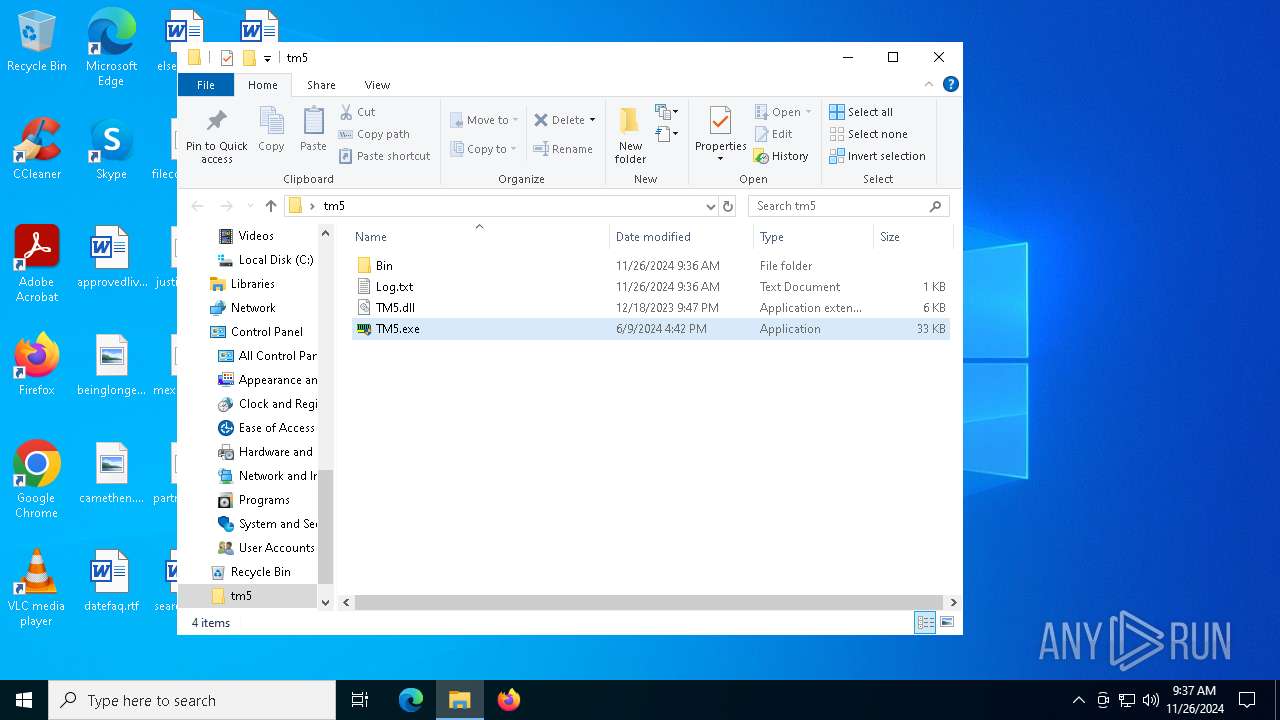The height and width of the screenshot is (720, 1280).
Task: Sort by Name column header
Action: coord(480,237)
